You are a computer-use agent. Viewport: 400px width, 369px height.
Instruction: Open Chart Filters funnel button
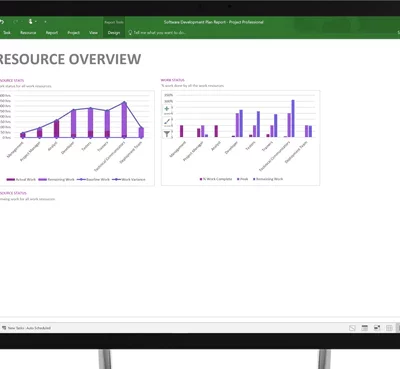[167, 134]
